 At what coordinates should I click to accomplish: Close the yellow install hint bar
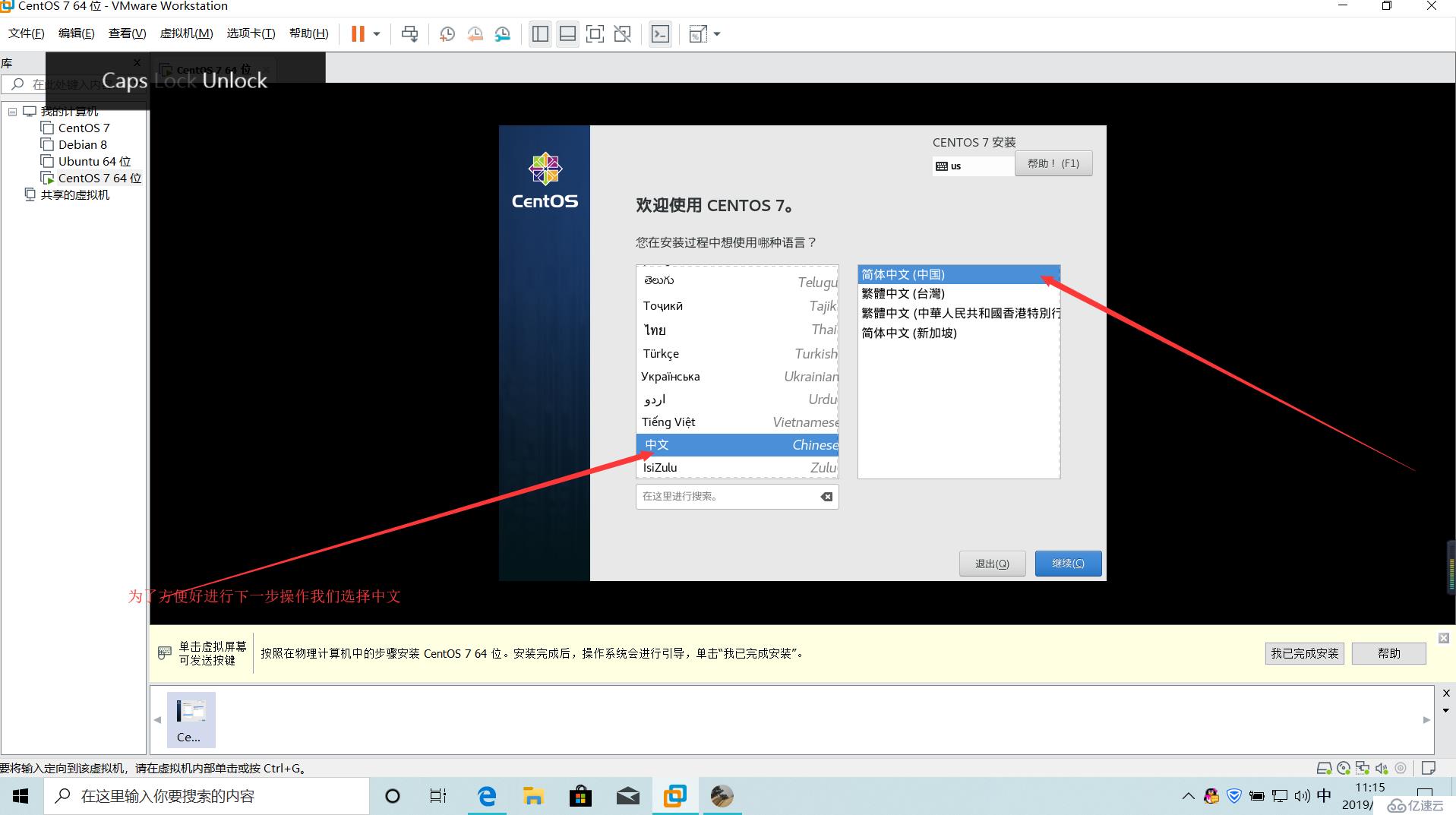click(1444, 638)
